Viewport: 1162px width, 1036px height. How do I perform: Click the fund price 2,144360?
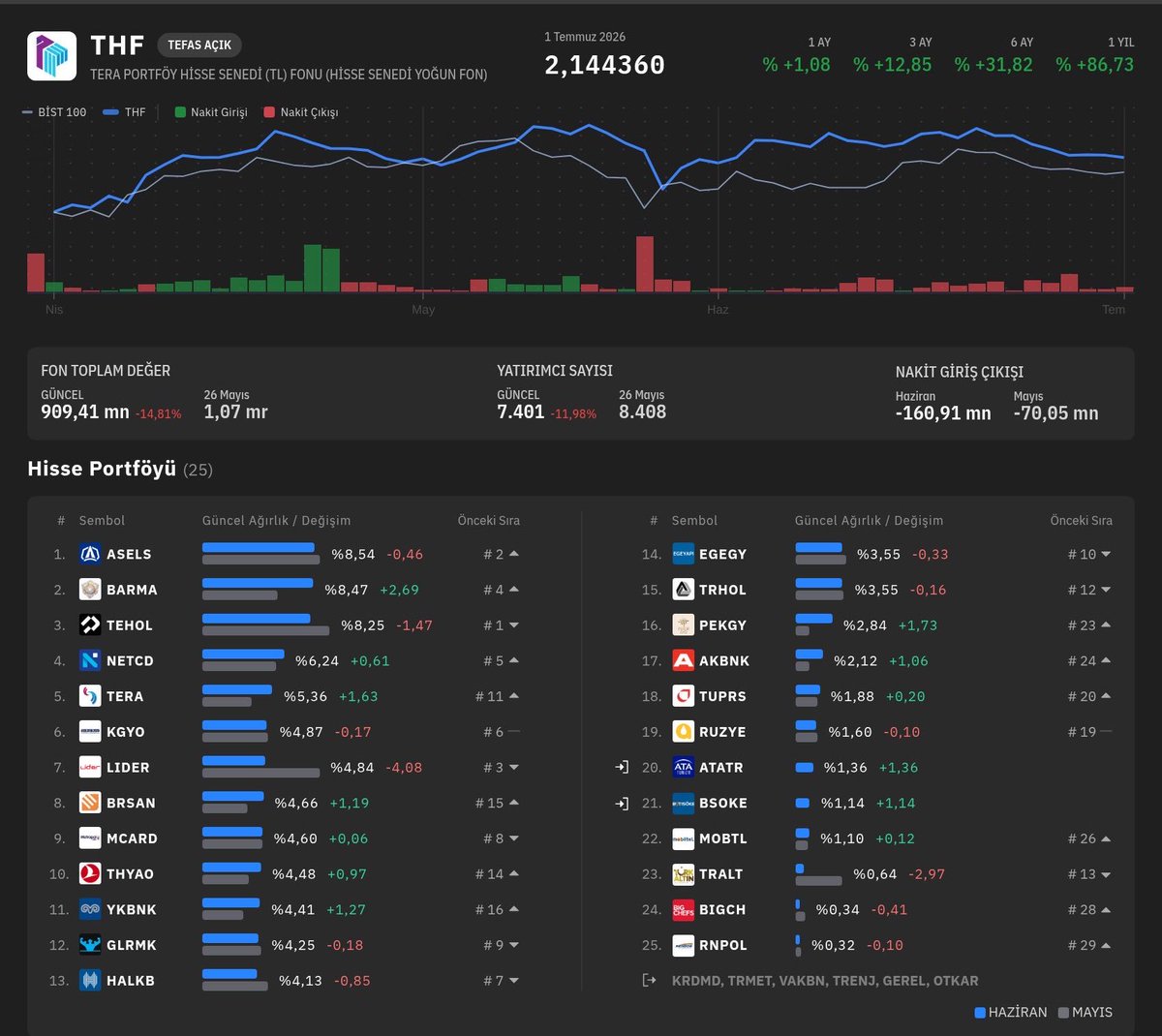tap(604, 65)
